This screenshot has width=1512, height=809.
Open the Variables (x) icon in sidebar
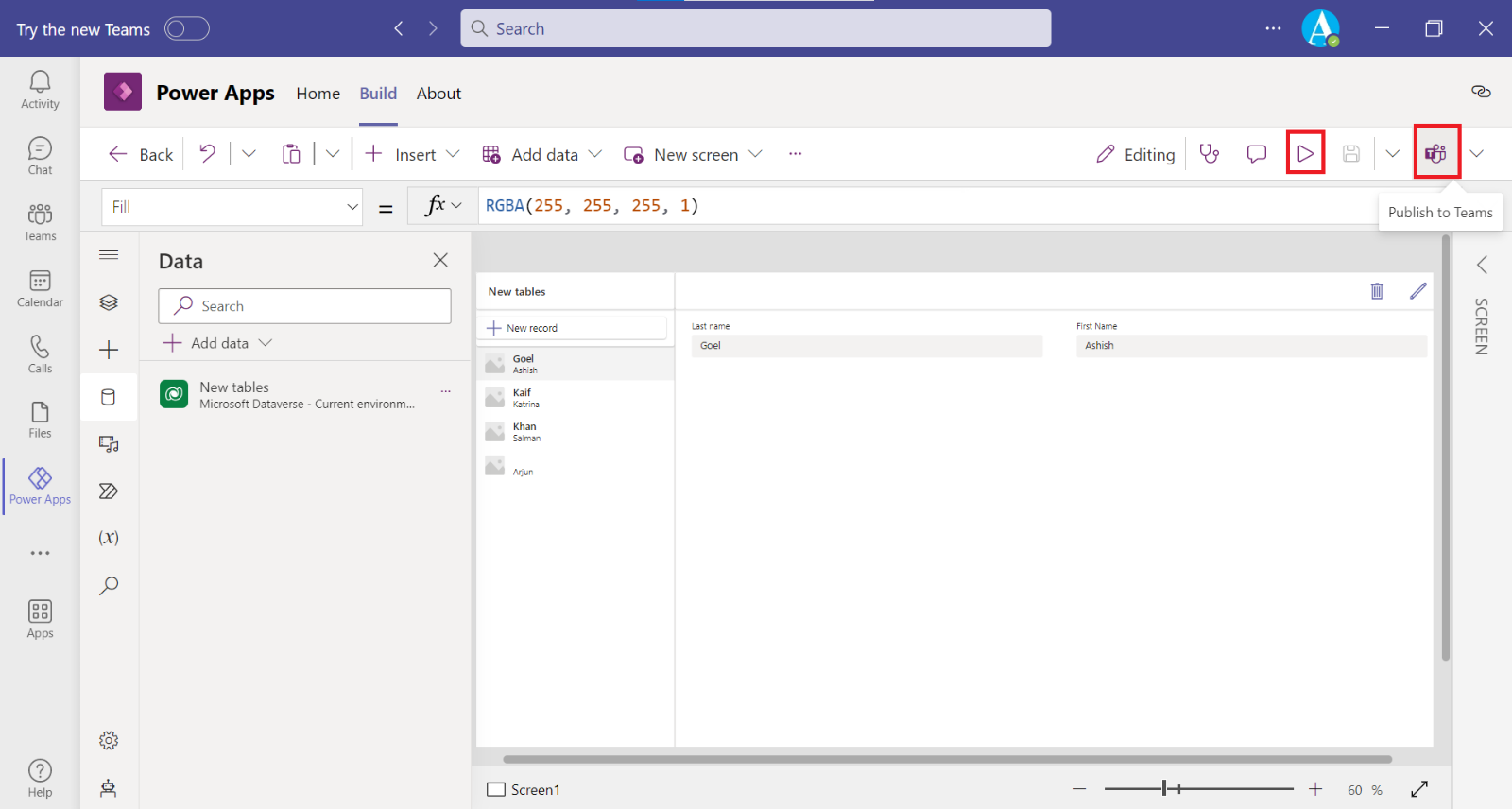click(109, 538)
